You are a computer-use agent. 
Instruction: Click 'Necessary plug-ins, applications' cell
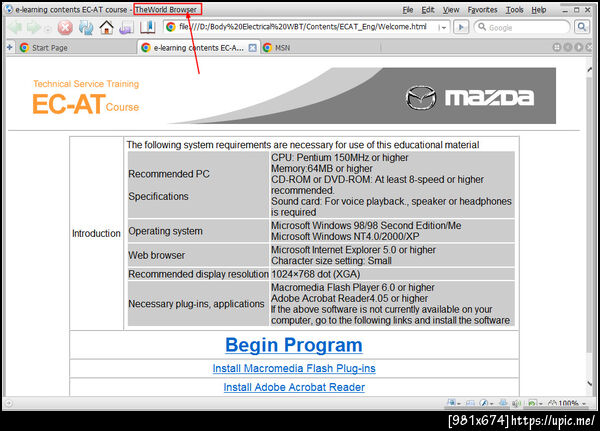tap(196, 304)
